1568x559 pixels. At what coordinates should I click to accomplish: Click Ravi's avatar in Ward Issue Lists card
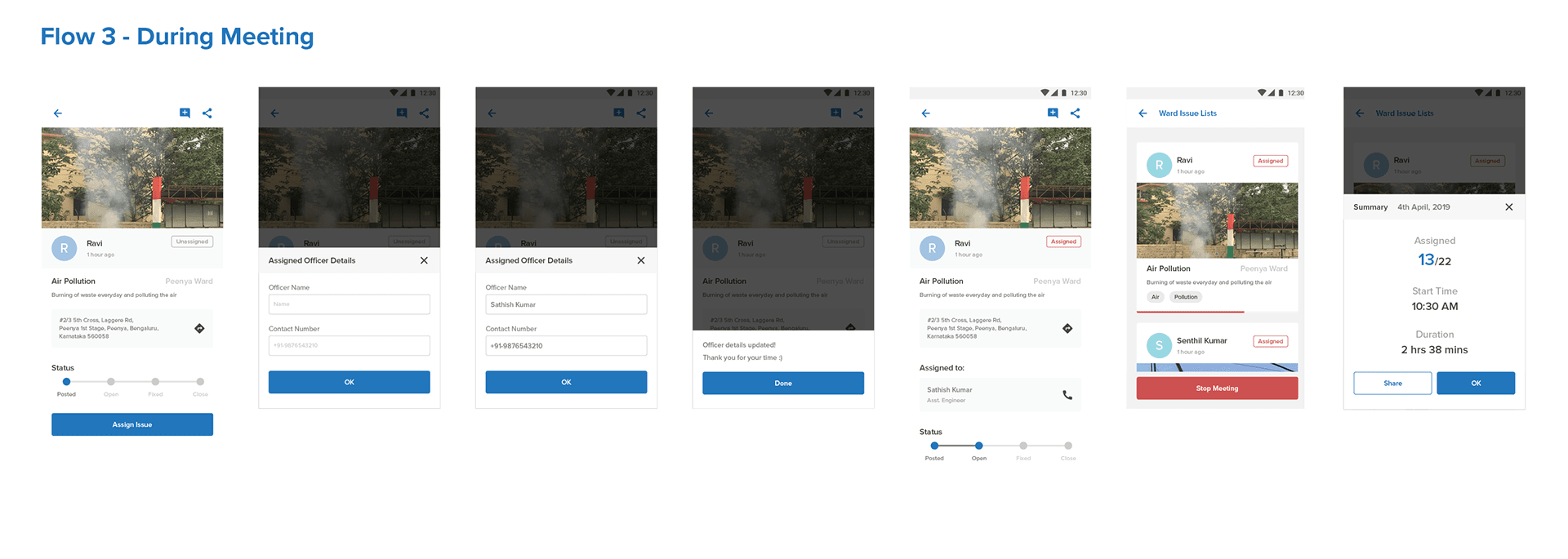point(1159,165)
